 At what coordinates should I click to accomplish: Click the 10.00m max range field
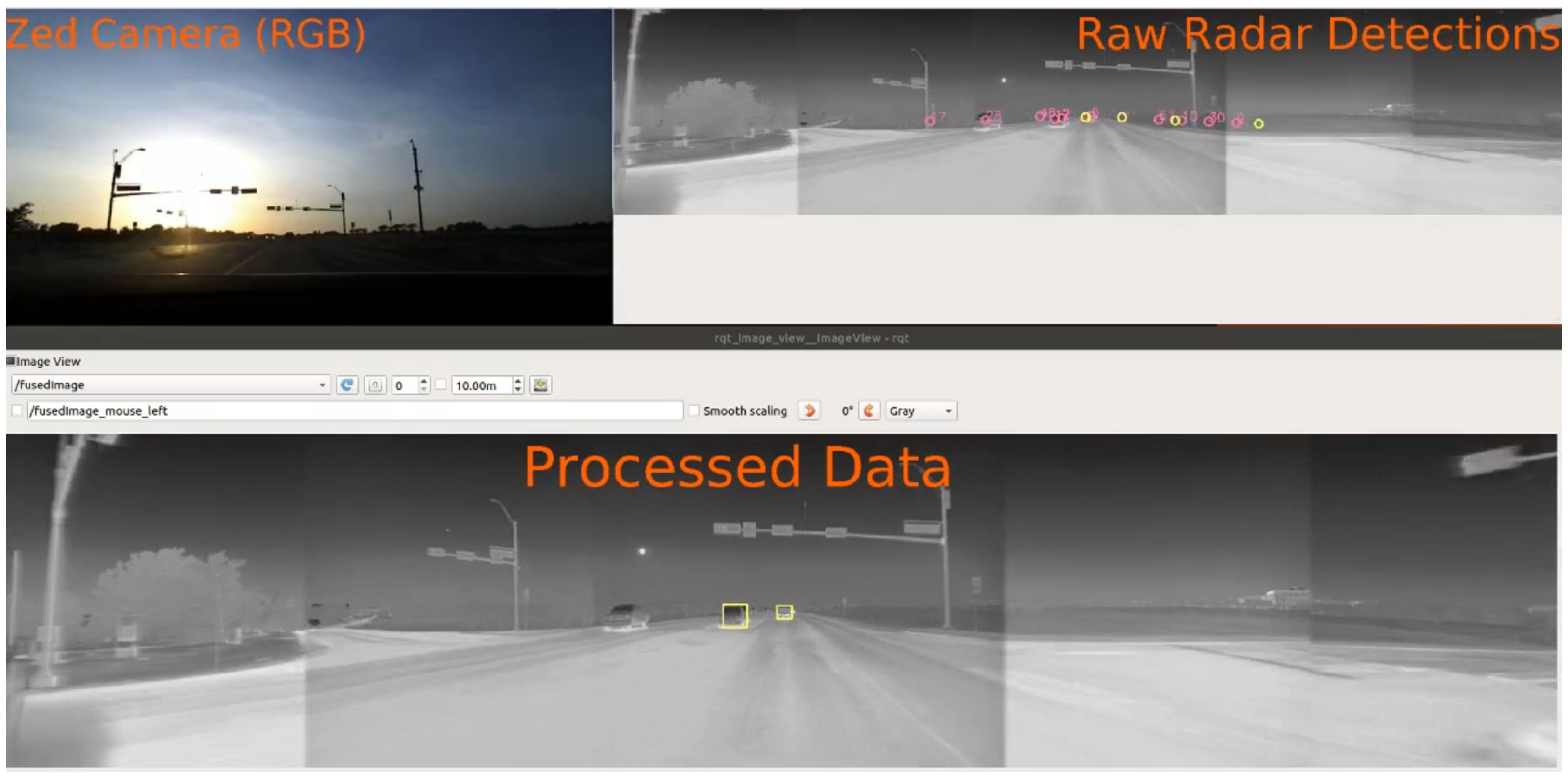pos(481,385)
